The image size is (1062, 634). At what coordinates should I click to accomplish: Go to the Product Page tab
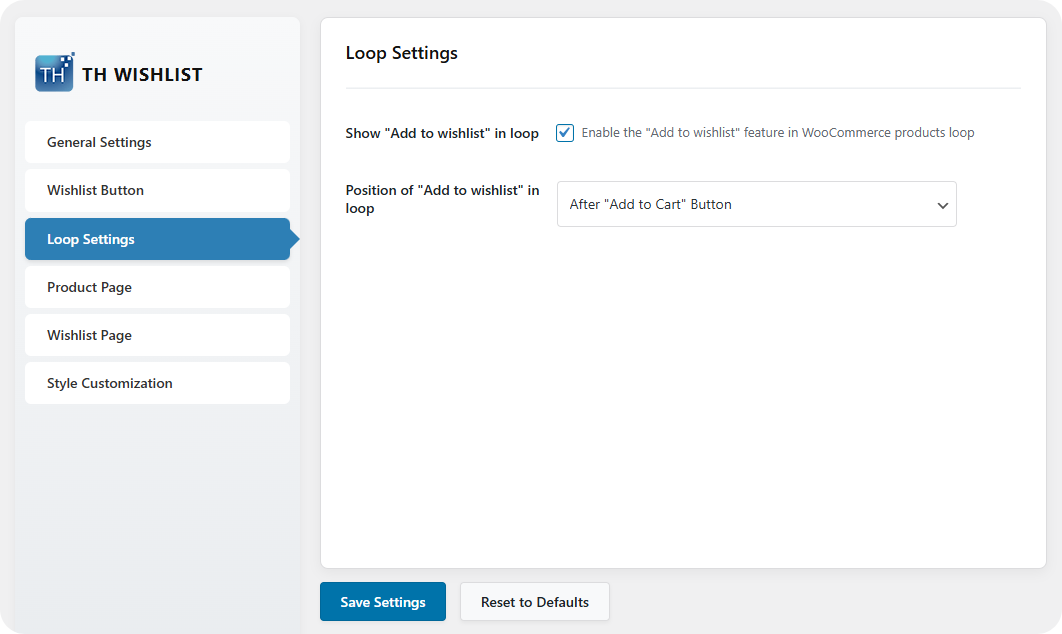point(157,287)
